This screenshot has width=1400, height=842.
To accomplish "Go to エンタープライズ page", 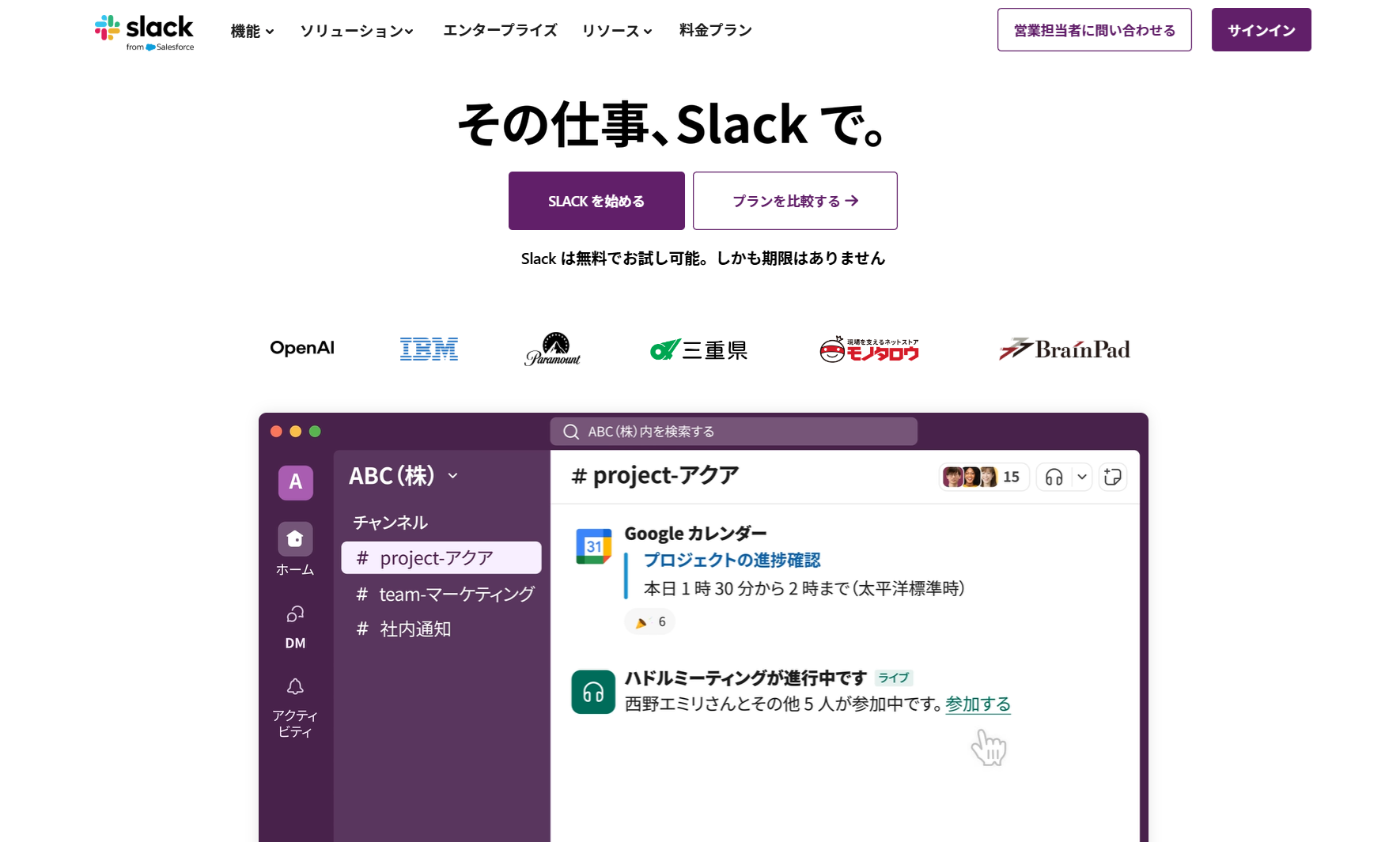I will tap(500, 30).
